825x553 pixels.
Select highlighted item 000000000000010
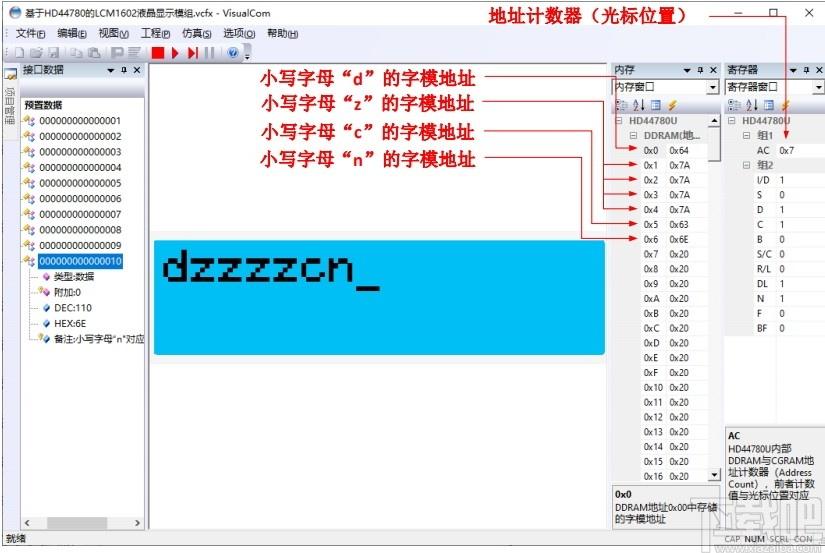click(x=80, y=261)
